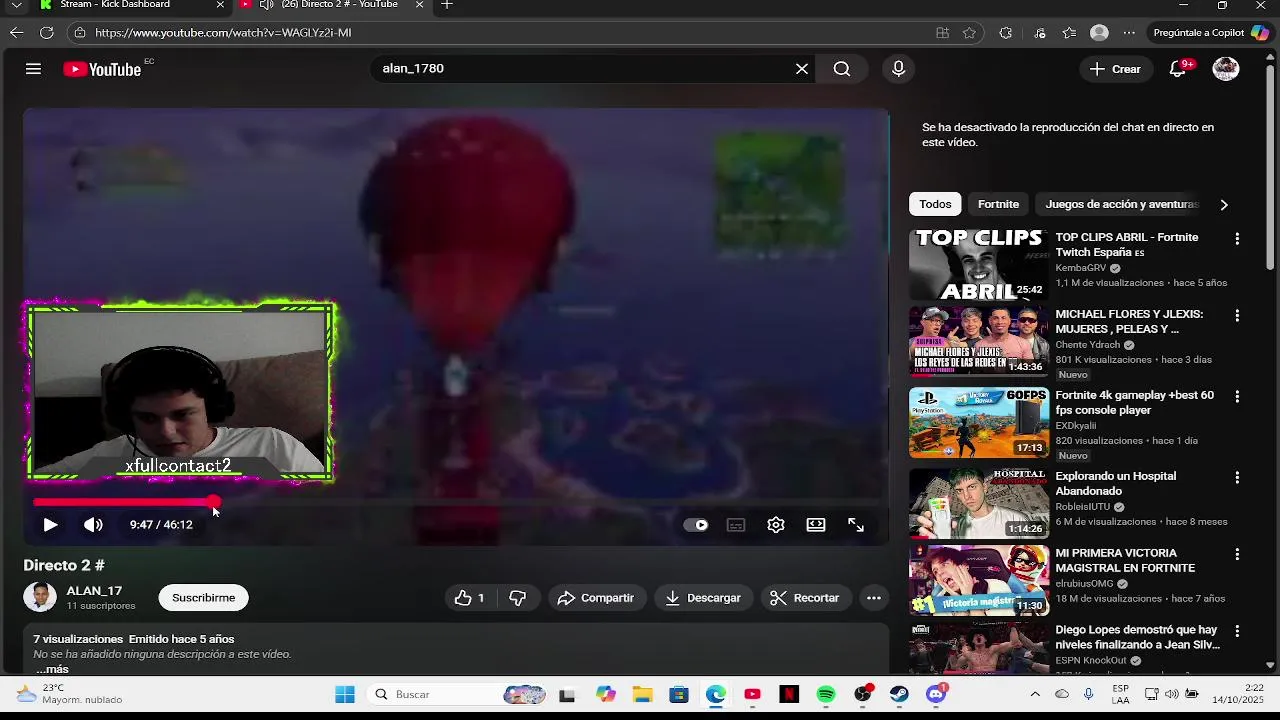Open TOP CLIPS ABRIL video thumbnail
This screenshot has height=720, width=1280.
coord(979,265)
